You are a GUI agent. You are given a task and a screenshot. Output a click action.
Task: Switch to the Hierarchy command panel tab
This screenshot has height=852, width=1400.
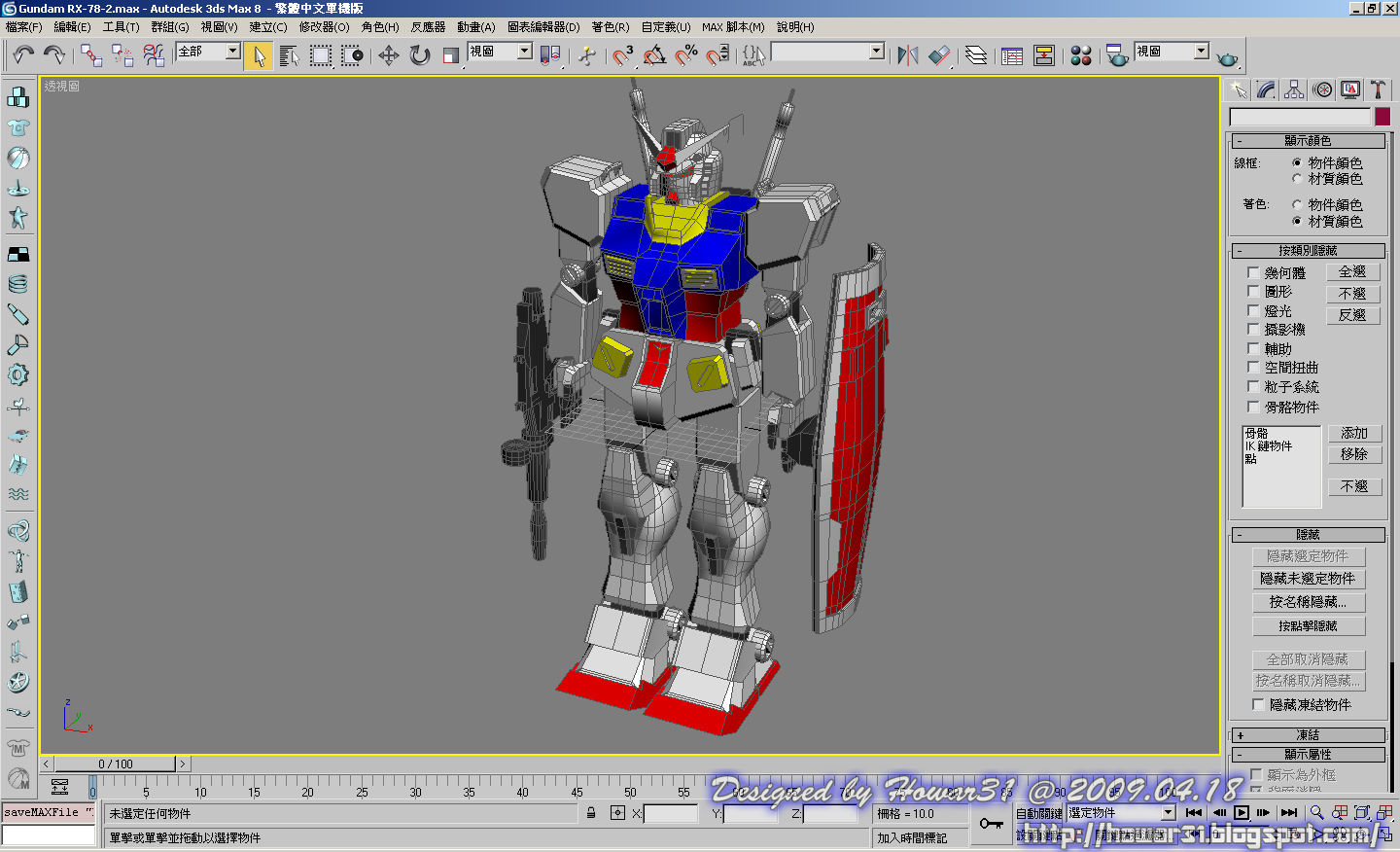click(1294, 90)
